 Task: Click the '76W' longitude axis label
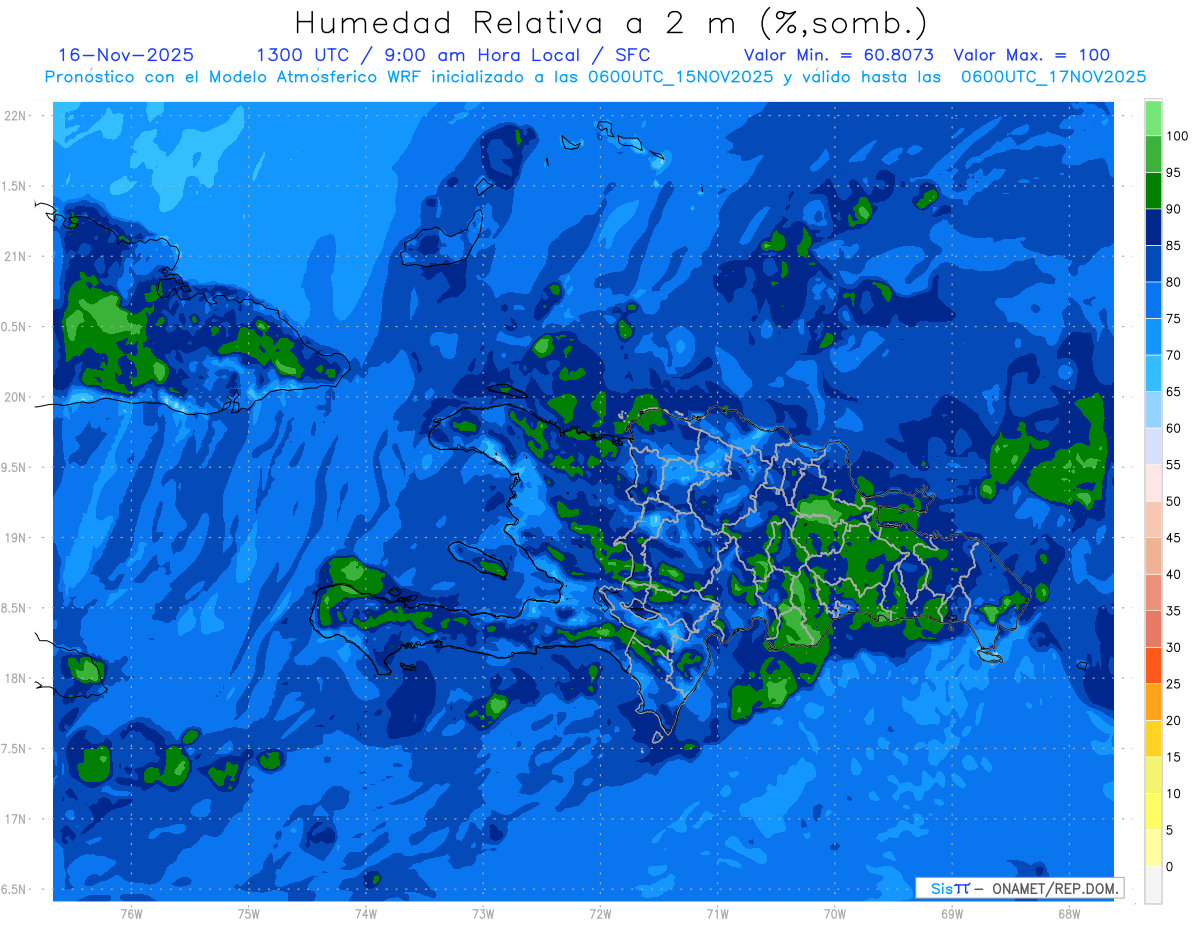(131, 913)
